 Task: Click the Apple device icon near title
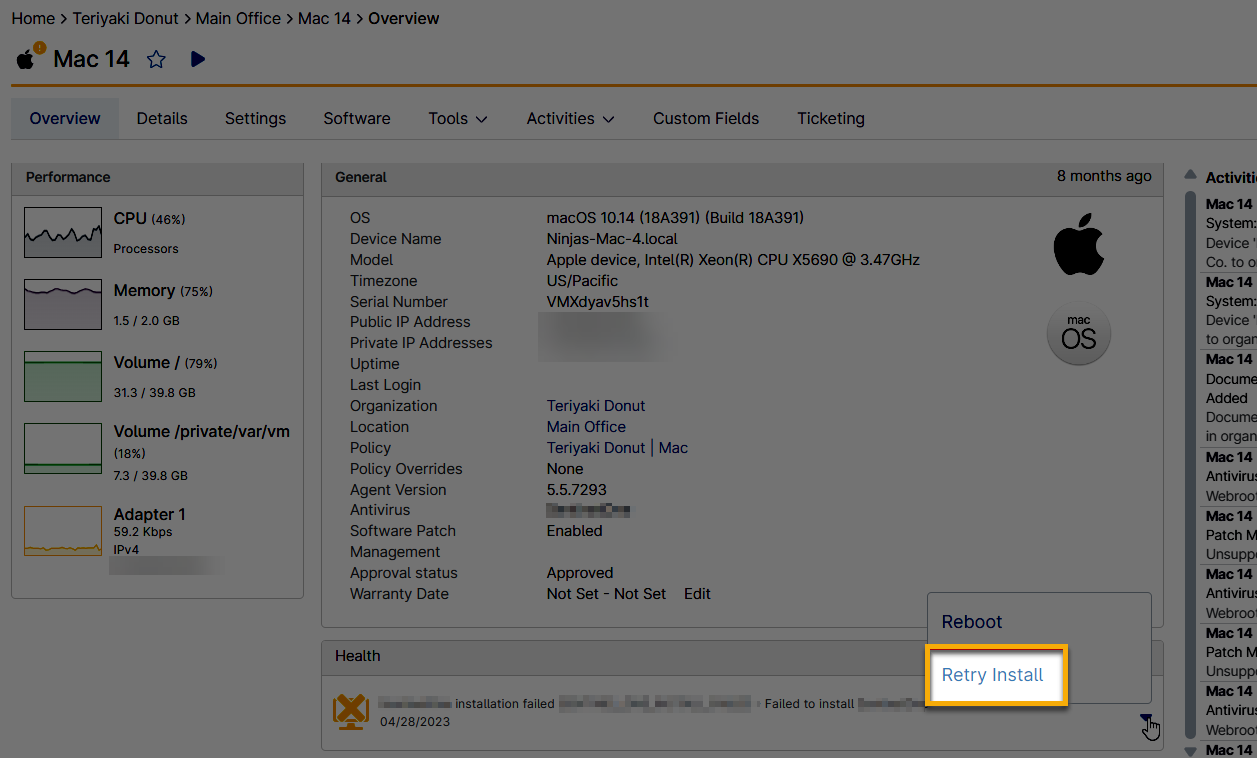click(x=27, y=59)
